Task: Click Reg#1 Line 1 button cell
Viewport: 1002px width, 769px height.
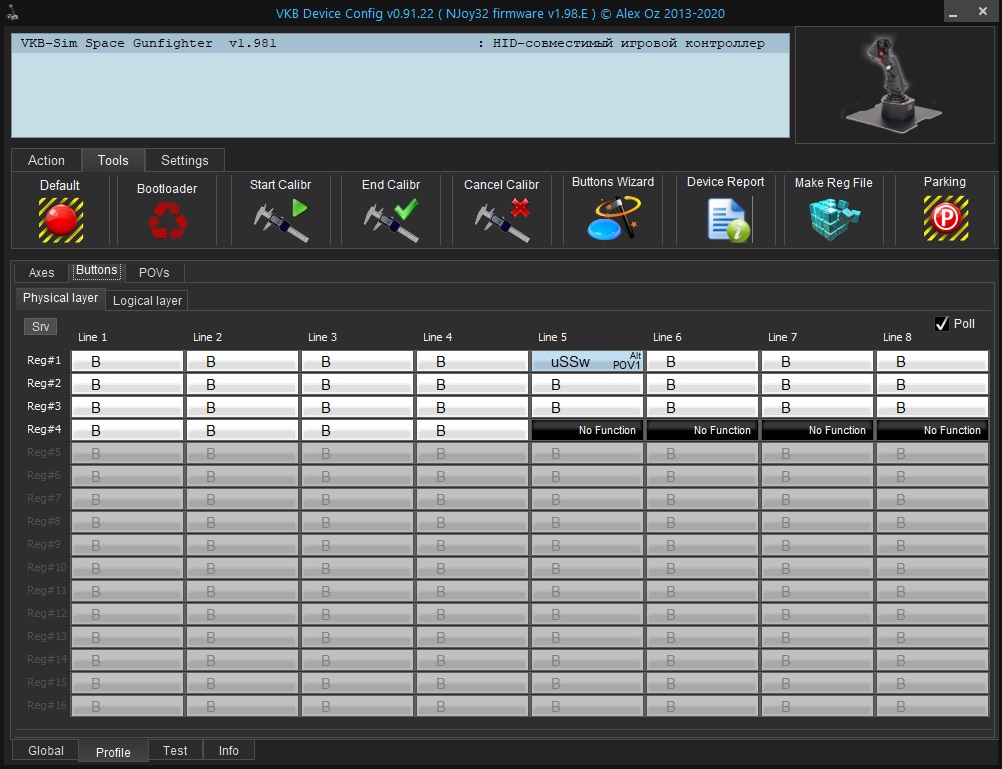Action: (x=127, y=362)
